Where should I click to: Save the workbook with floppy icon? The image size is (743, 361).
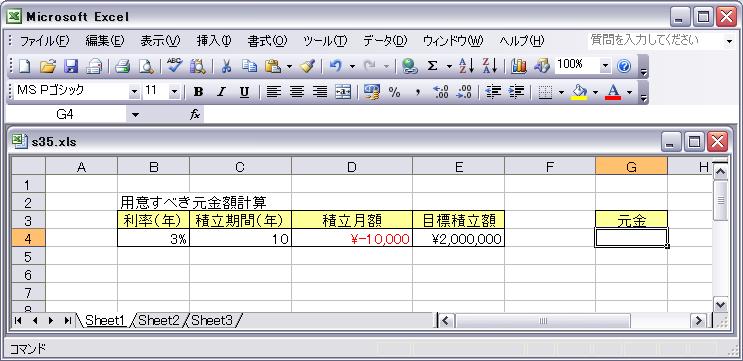tap(71, 67)
